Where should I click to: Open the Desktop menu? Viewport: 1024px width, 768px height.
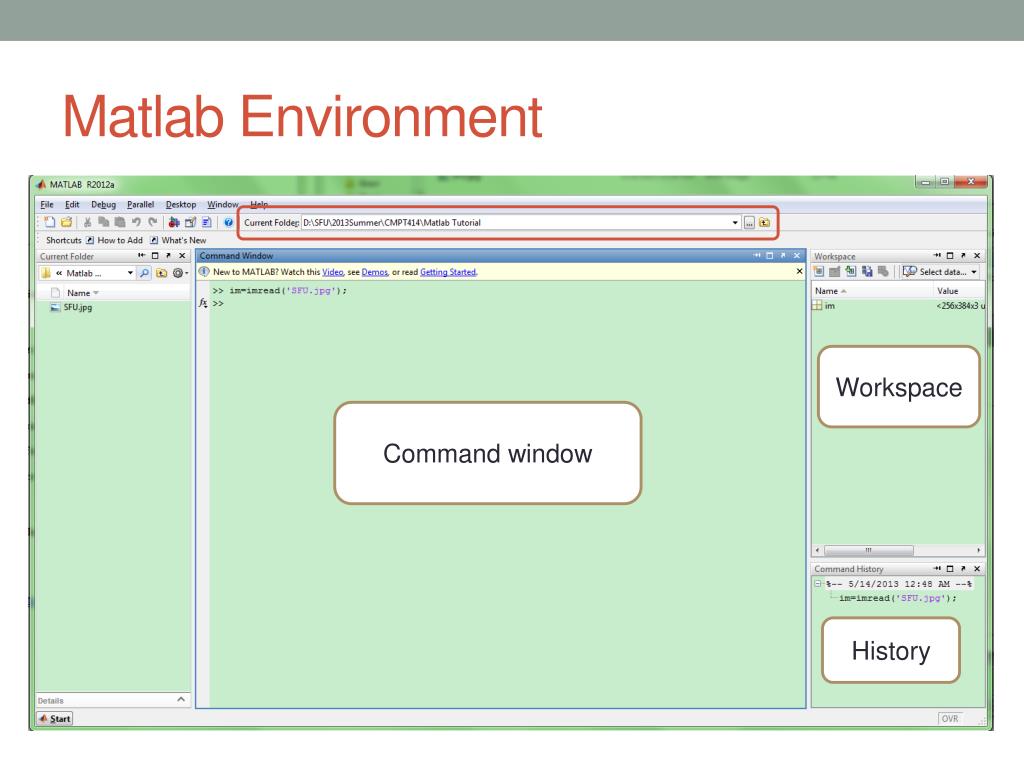click(181, 204)
